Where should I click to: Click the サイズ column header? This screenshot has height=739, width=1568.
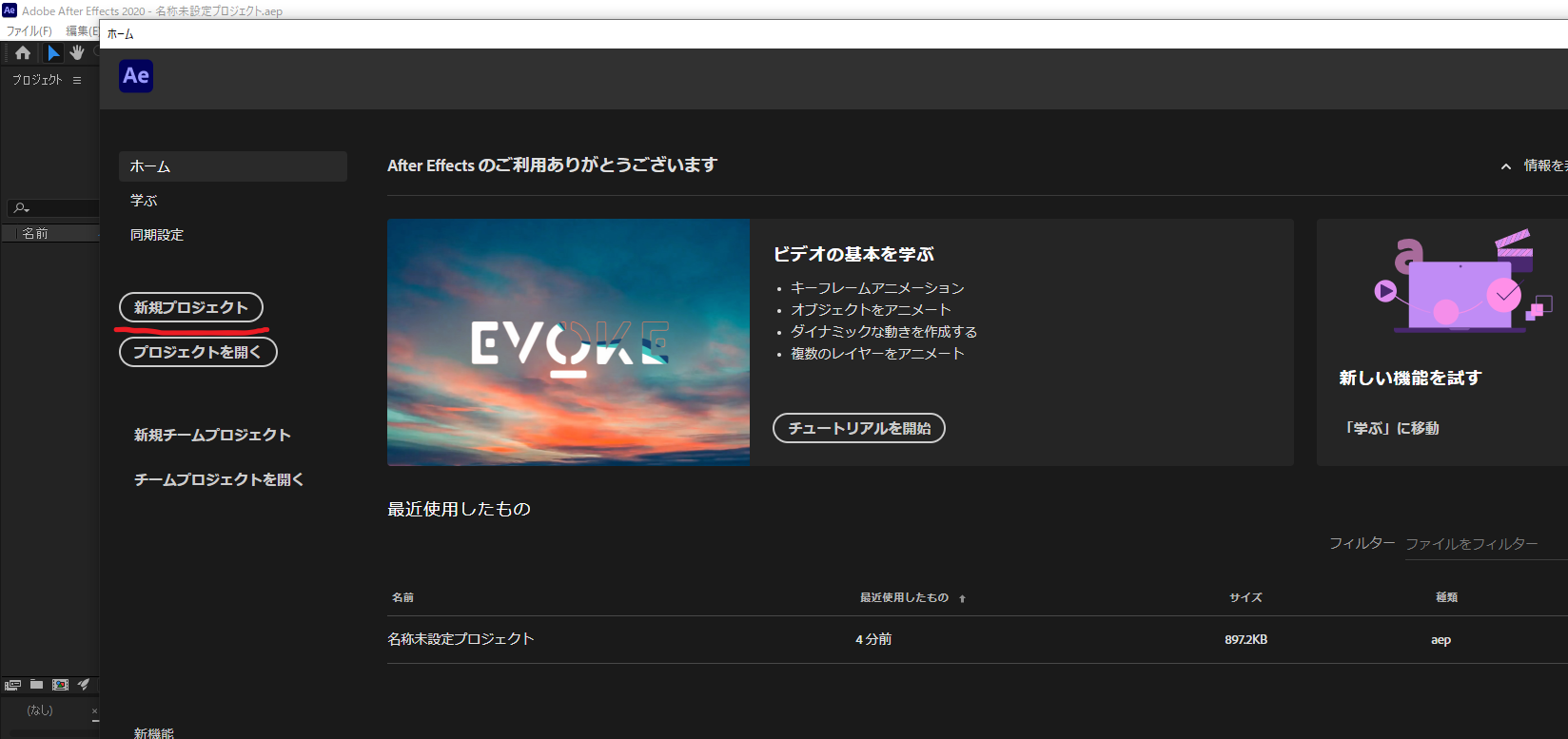pyautogui.click(x=1245, y=597)
